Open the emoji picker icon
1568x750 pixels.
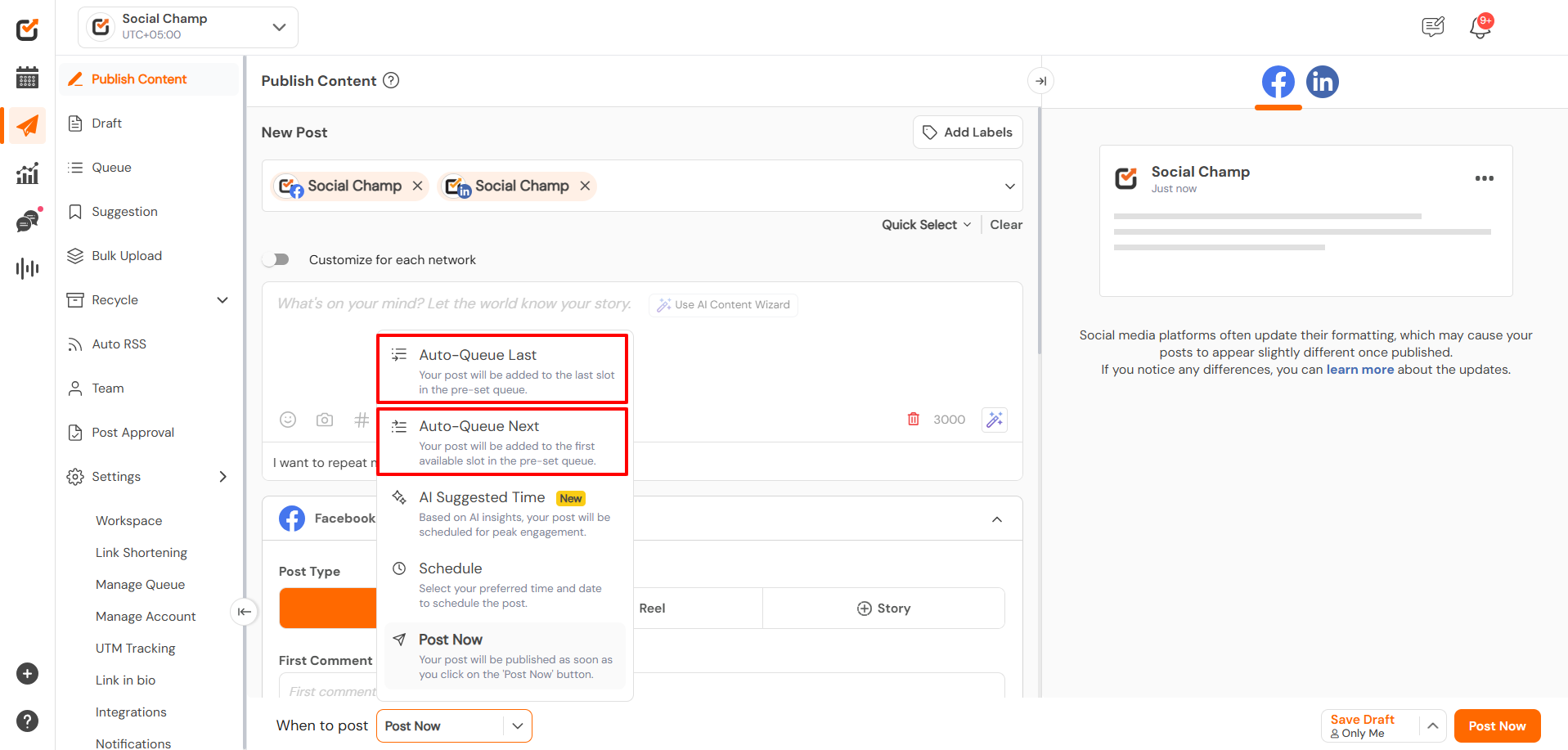point(288,420)
